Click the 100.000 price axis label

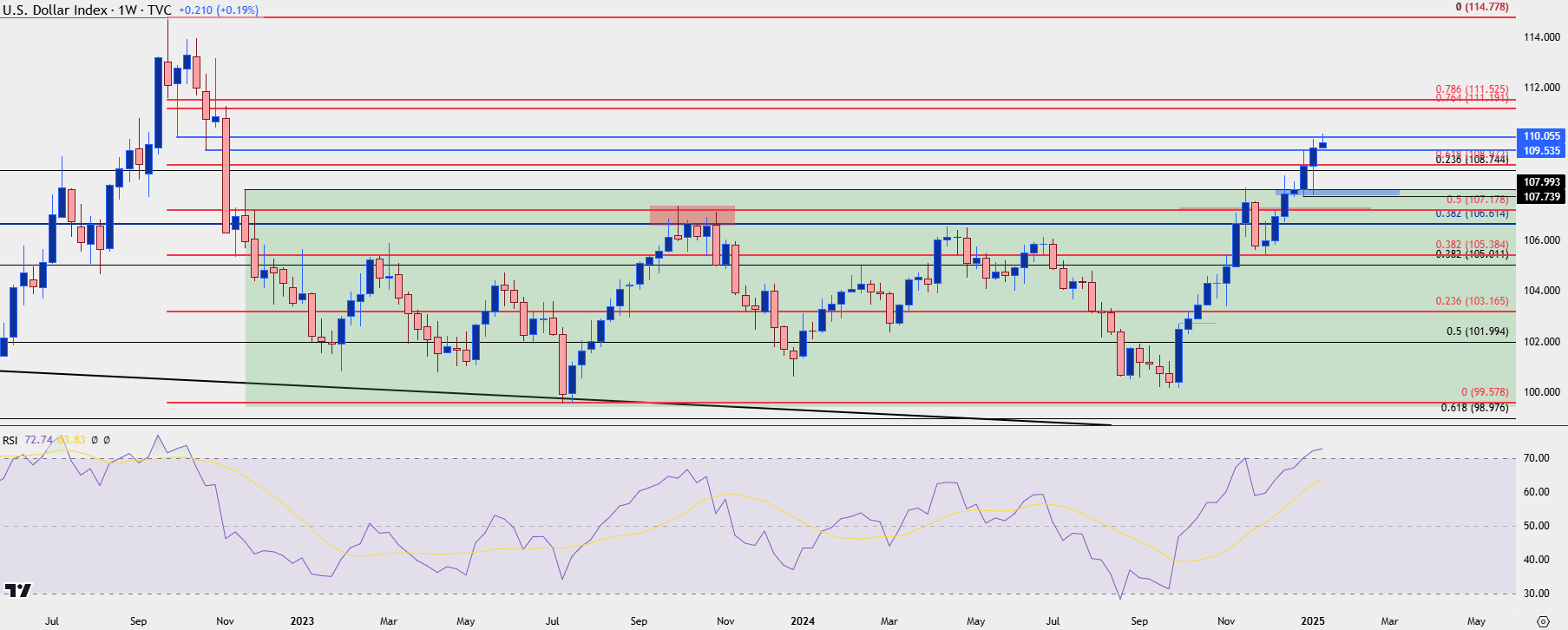click(x=1542, y=392)
